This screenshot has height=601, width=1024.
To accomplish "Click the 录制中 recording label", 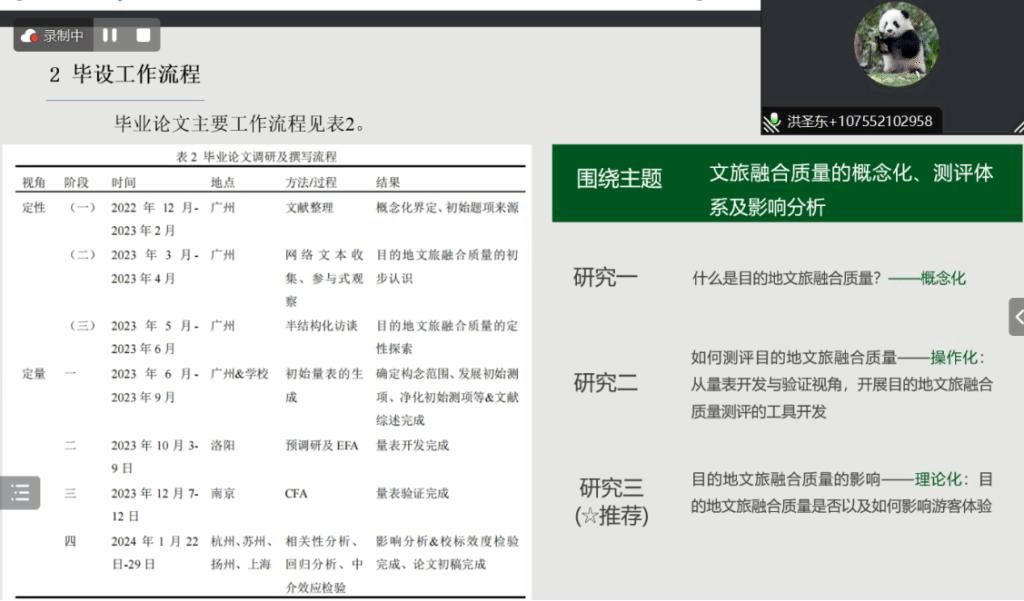I will pos(63,36).
